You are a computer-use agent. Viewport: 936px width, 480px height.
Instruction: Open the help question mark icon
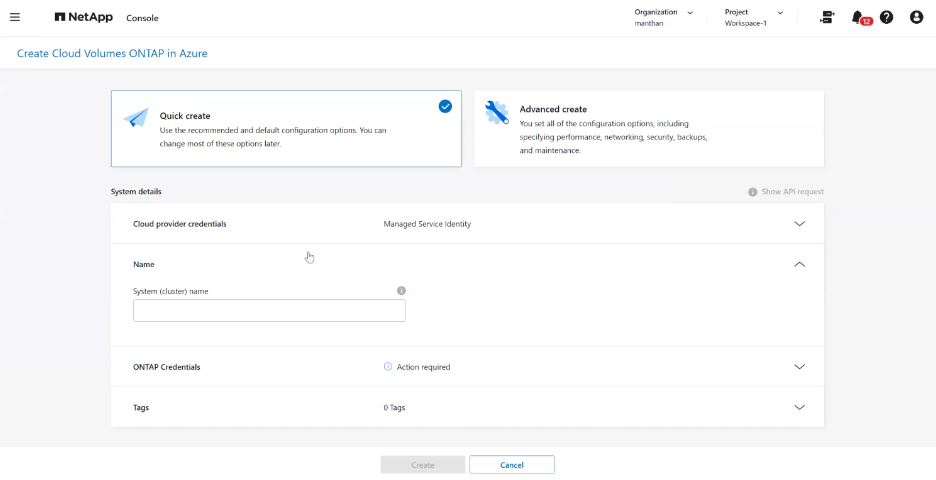coord(886,17)
